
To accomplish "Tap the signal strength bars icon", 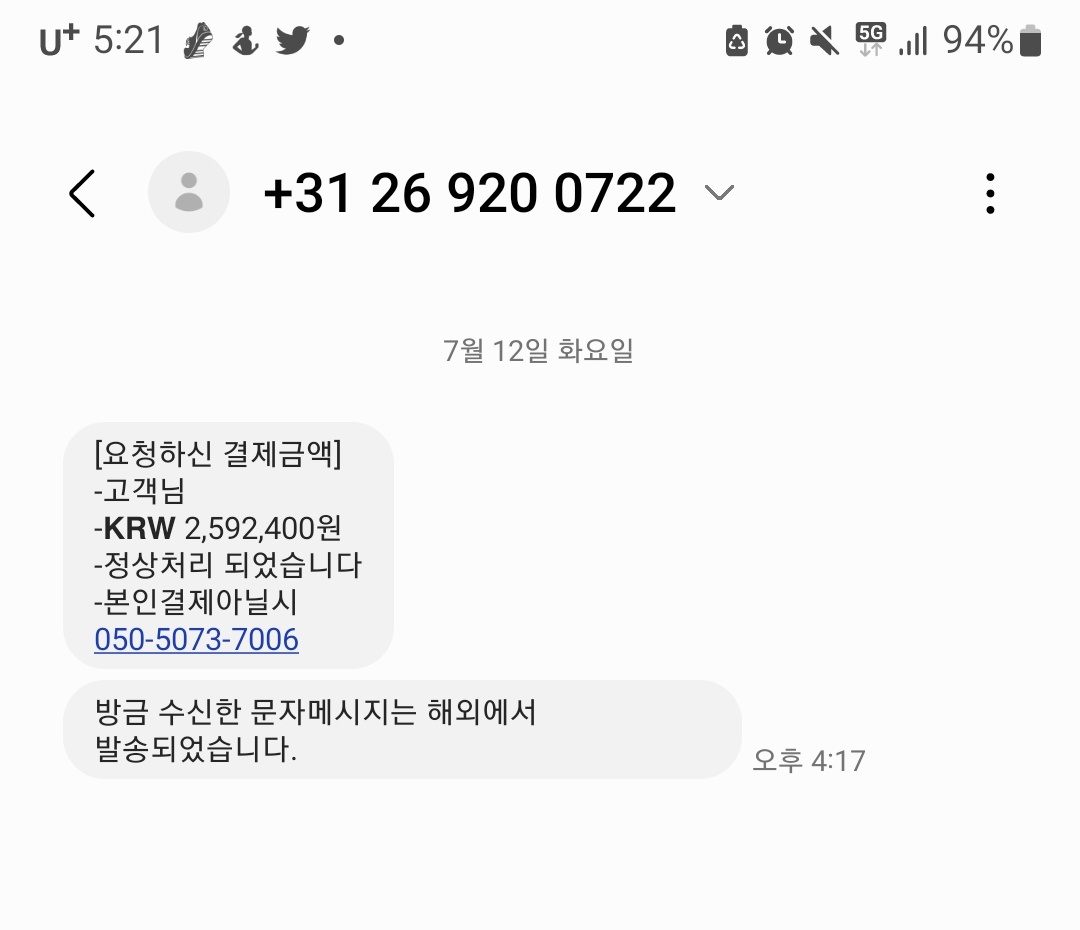I will (x=914, y=41).
